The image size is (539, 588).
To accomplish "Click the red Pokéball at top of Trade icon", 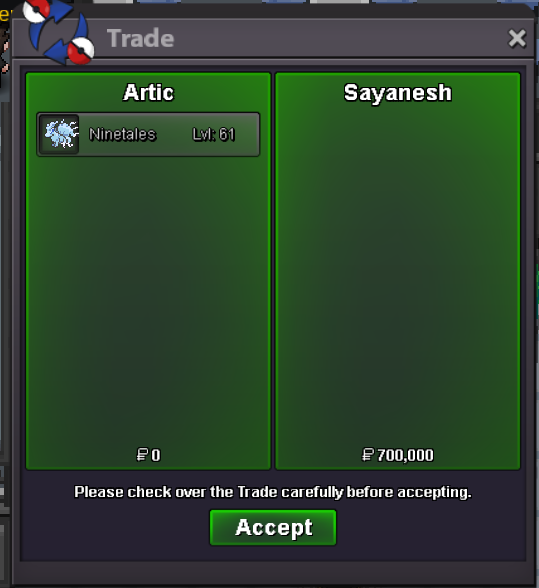I will (x=36, y=9).
